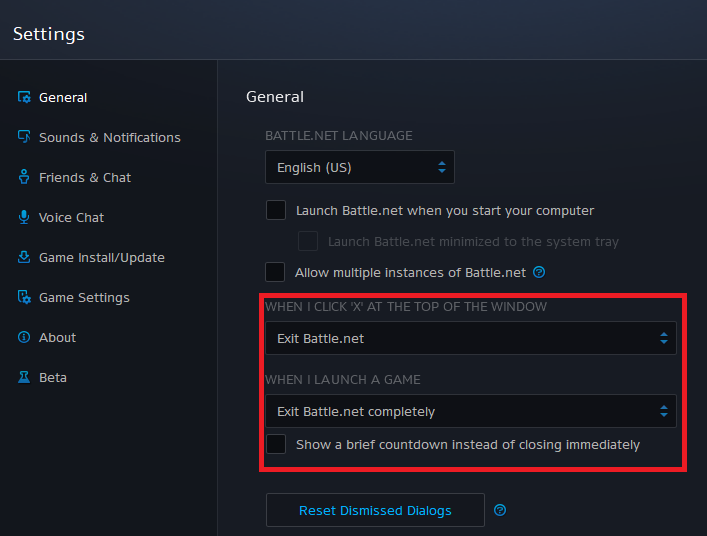Click the Game Settings gear icon
This screenshot has height=536, width=707.
[24, 297]
